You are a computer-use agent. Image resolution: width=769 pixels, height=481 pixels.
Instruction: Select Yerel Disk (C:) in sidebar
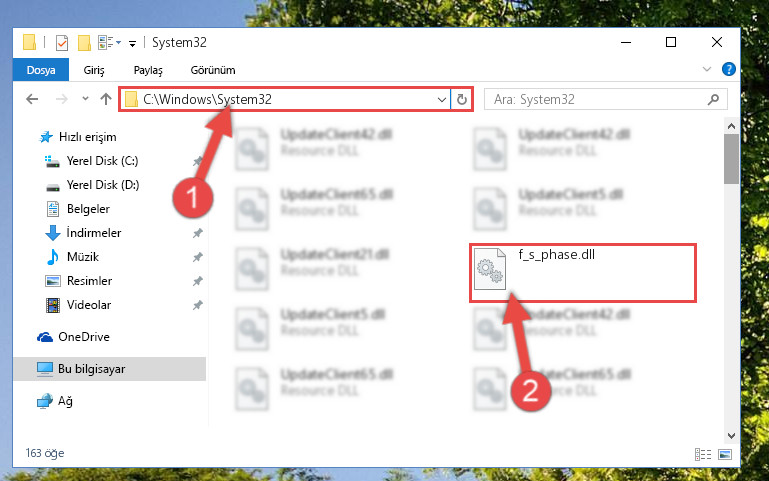[103, 161]
